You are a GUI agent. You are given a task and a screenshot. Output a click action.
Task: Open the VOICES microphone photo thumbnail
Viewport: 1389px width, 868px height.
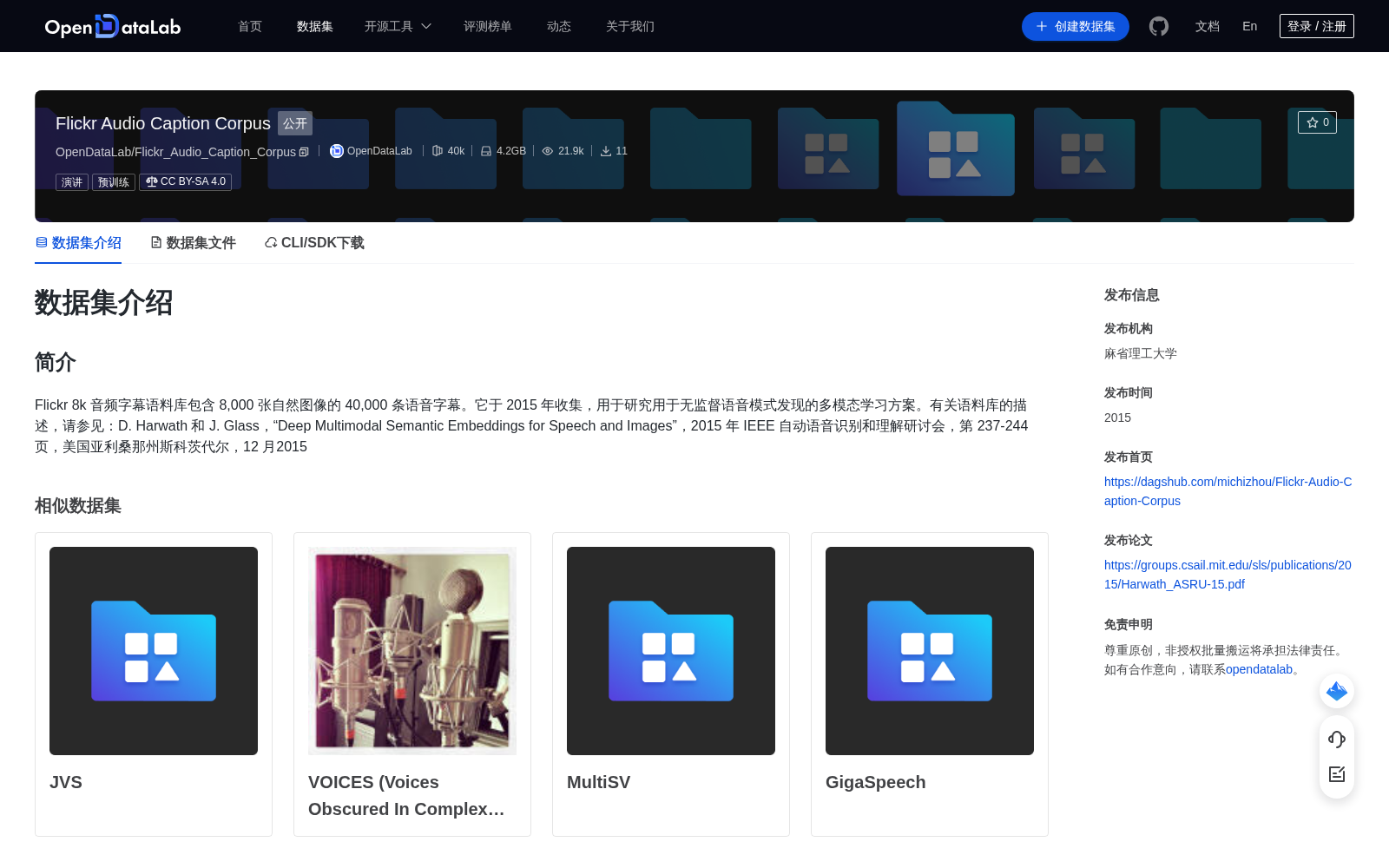pos(412,651)
